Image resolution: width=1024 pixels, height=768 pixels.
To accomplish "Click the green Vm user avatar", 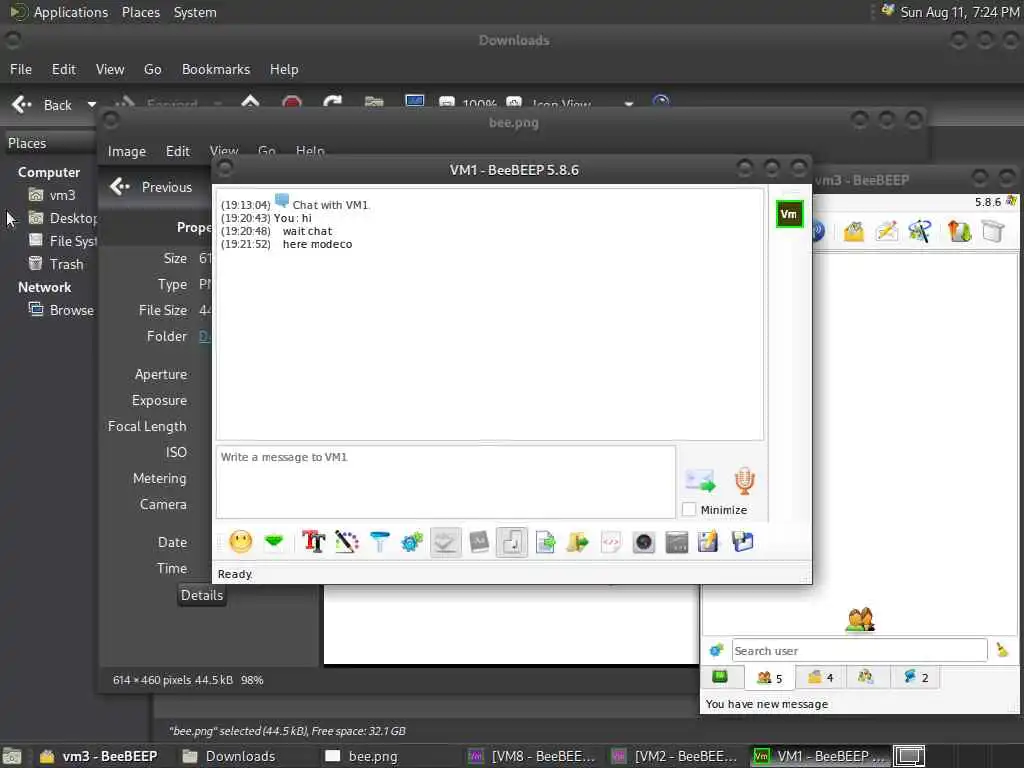I will tap(789, 214).
